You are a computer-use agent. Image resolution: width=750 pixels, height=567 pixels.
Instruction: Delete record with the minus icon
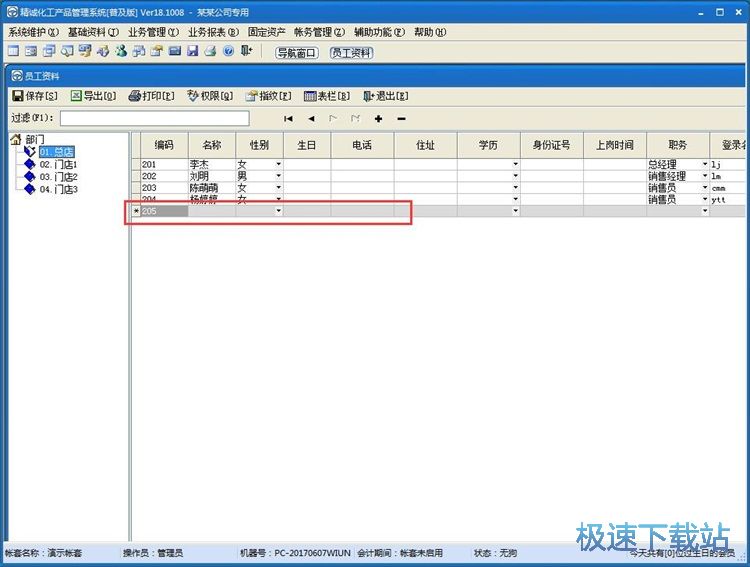click(x=401, y=119)
